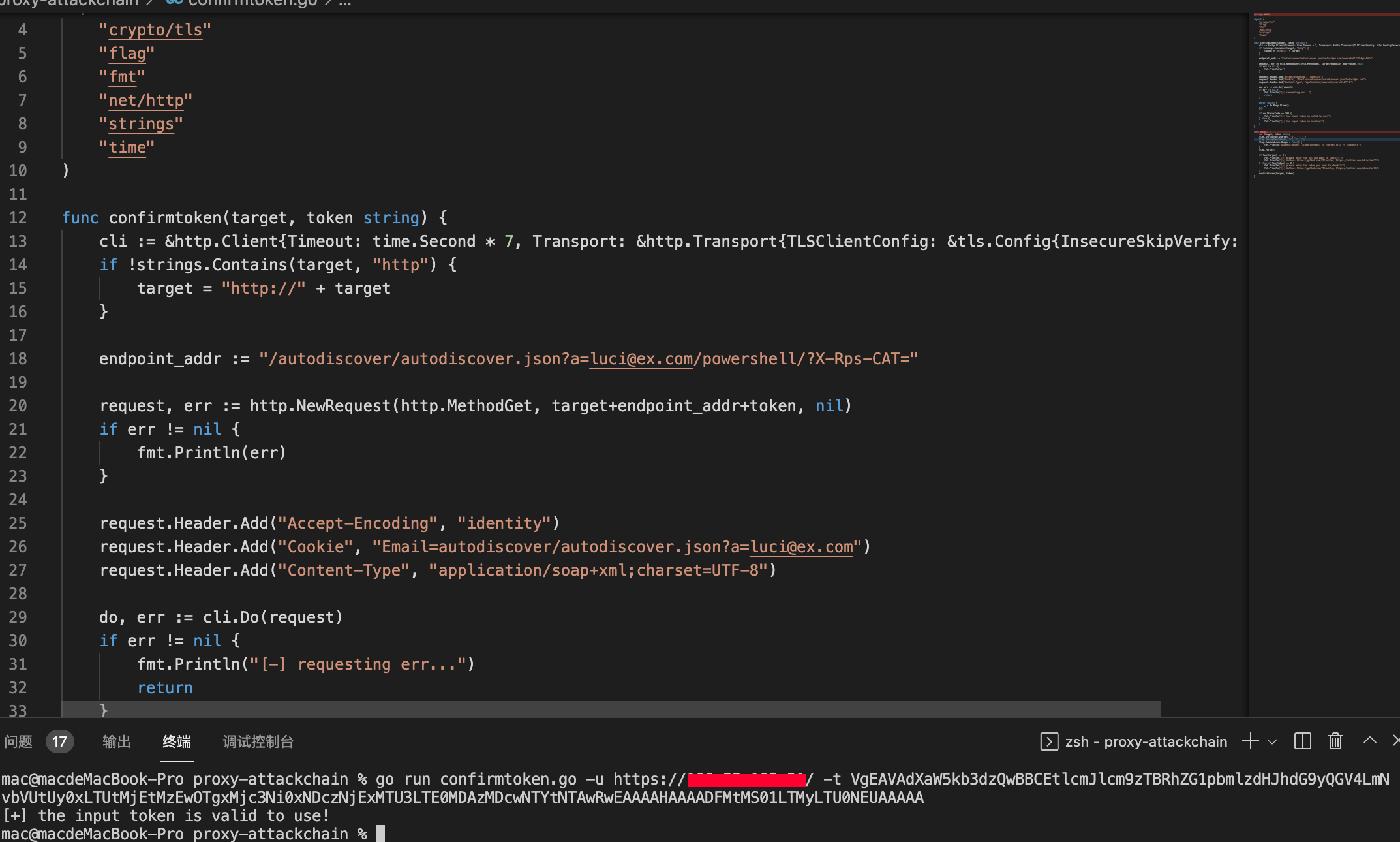Split the terminal panel
Viewport: 1400px width, 842px height.
tap(1302, 741)
